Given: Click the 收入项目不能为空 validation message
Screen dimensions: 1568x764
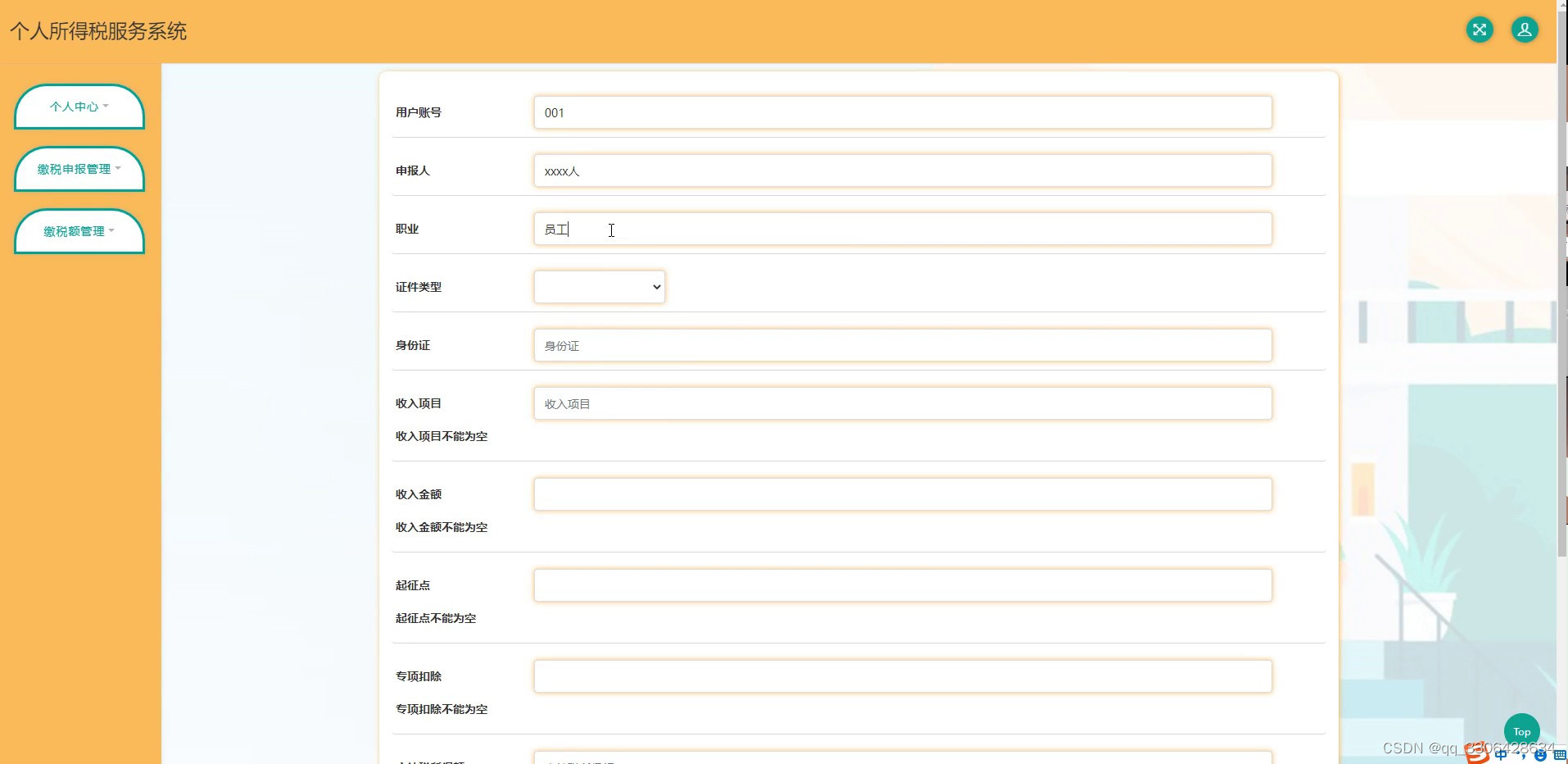Looking at the screenshot, I should (442, 436).
